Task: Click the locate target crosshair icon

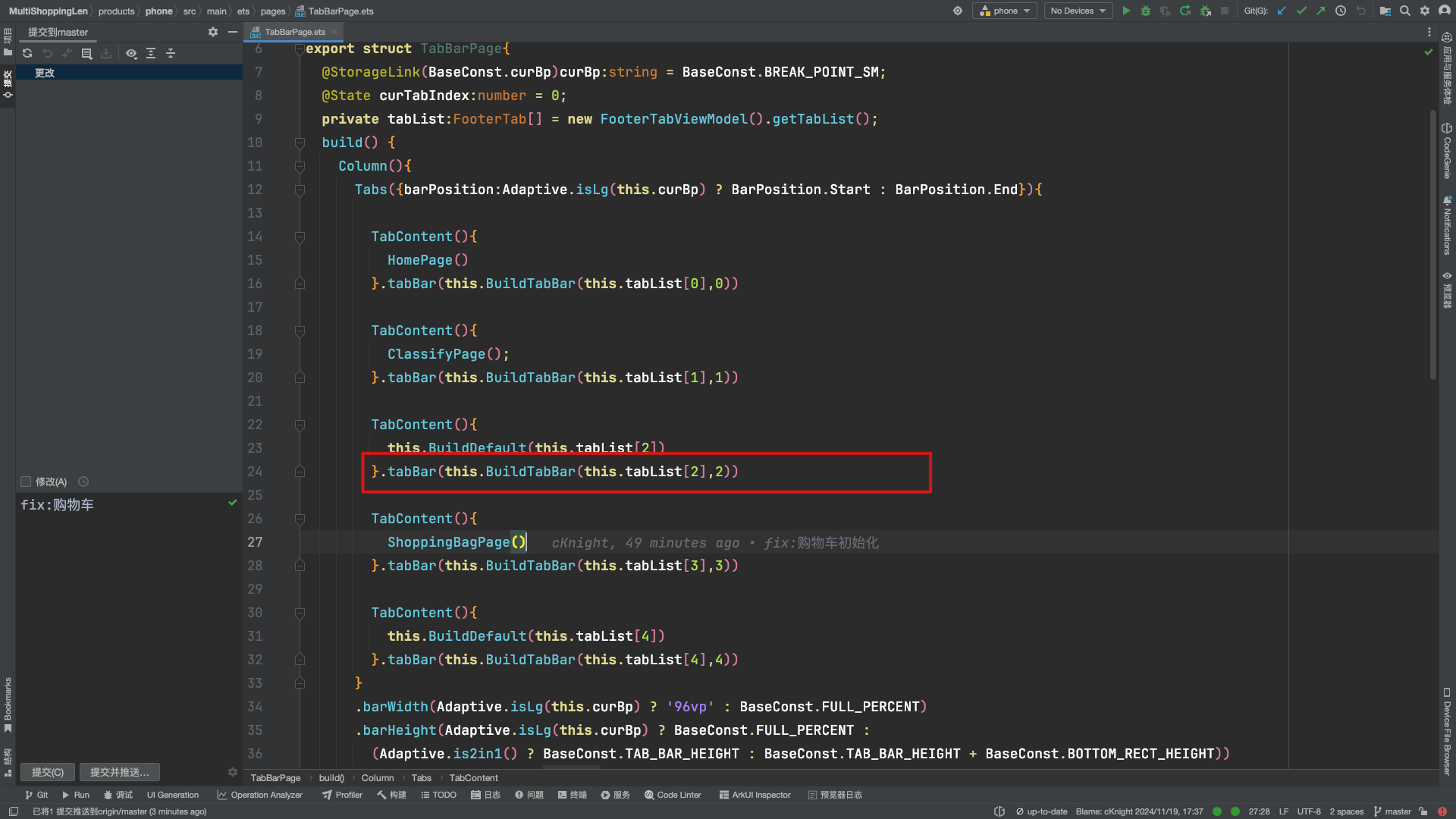Action: pyautogui.click(x=958, y=11)
